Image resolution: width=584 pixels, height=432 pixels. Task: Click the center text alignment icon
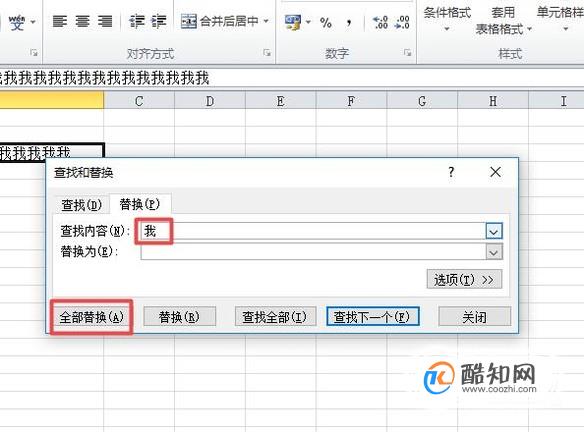(x=82, y=22)
